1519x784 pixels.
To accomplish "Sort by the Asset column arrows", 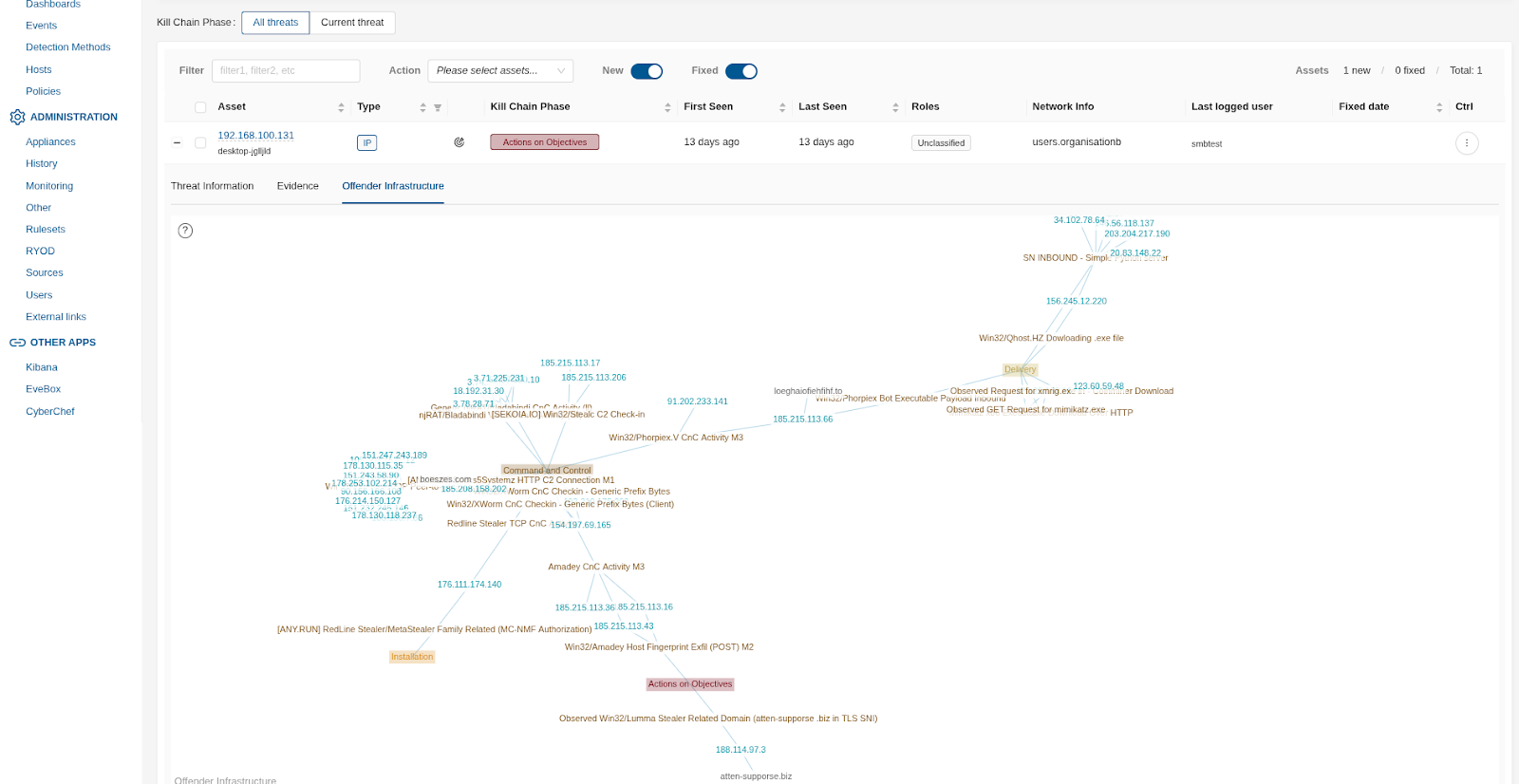I will (341, 108).
